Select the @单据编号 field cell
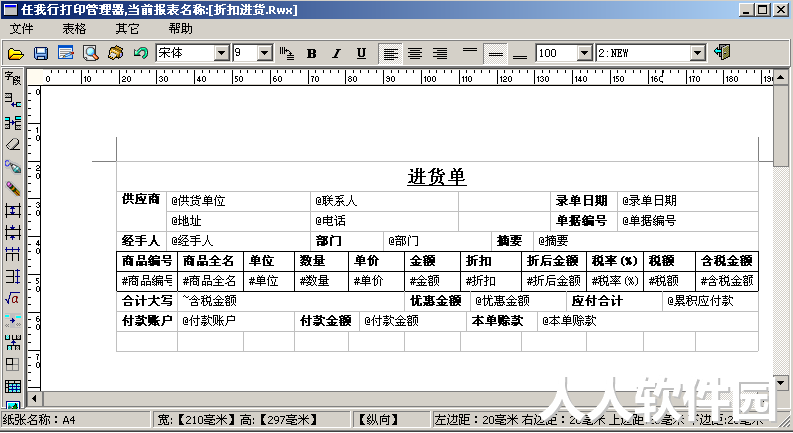 (688, 221)
